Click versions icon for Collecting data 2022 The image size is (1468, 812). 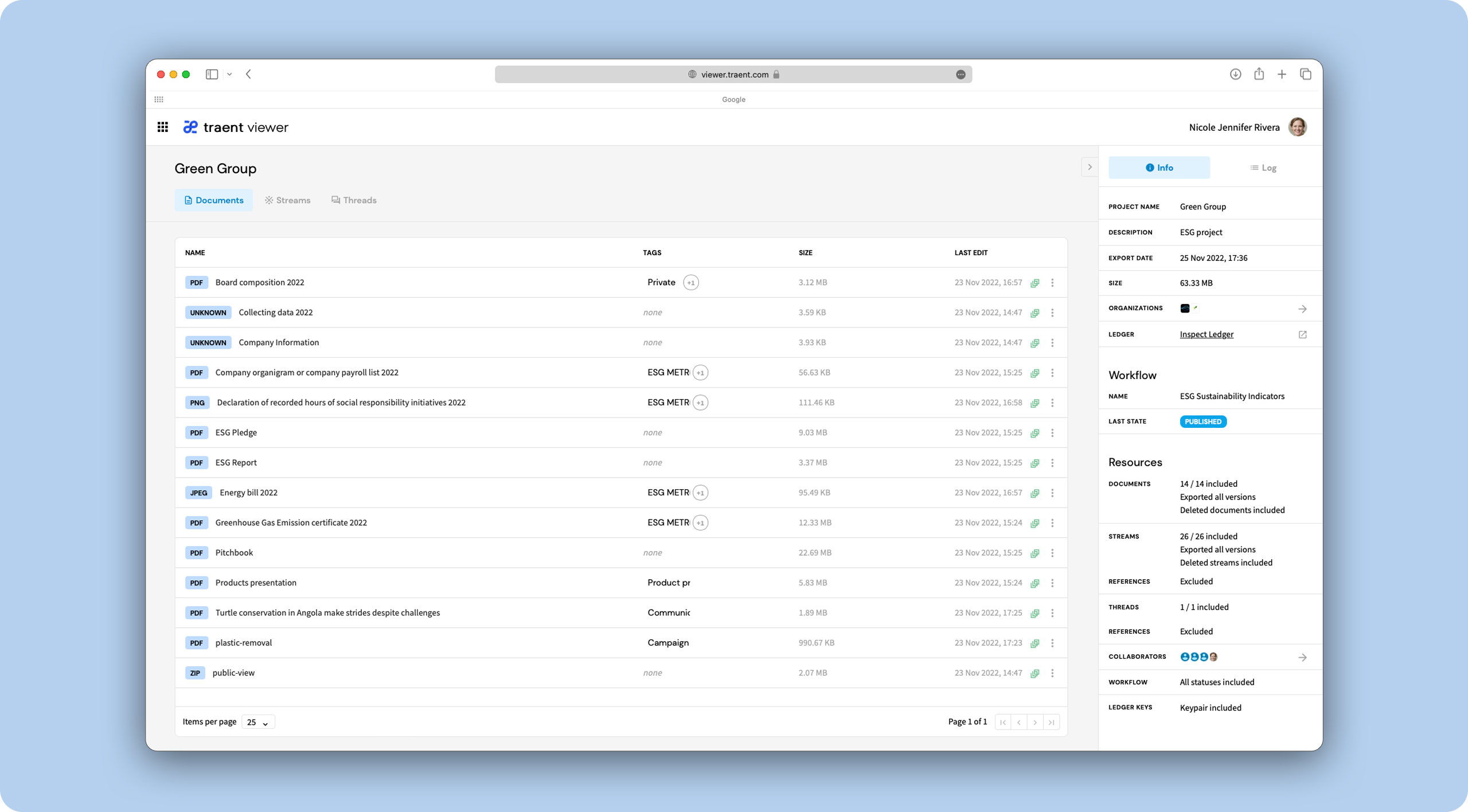pos(1035,313)
